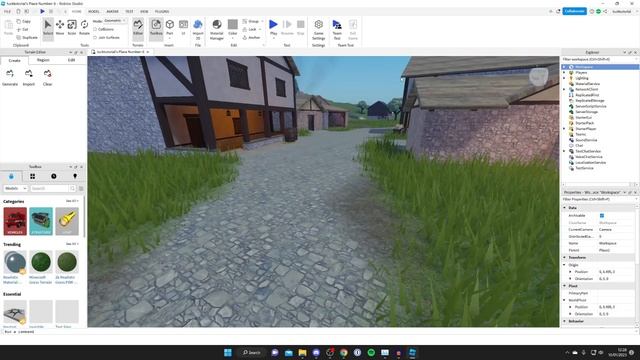Open the Toolbox Inventory grid icon
The width and height of the screenshot is (640, 360).
click(x=32, y=176)
